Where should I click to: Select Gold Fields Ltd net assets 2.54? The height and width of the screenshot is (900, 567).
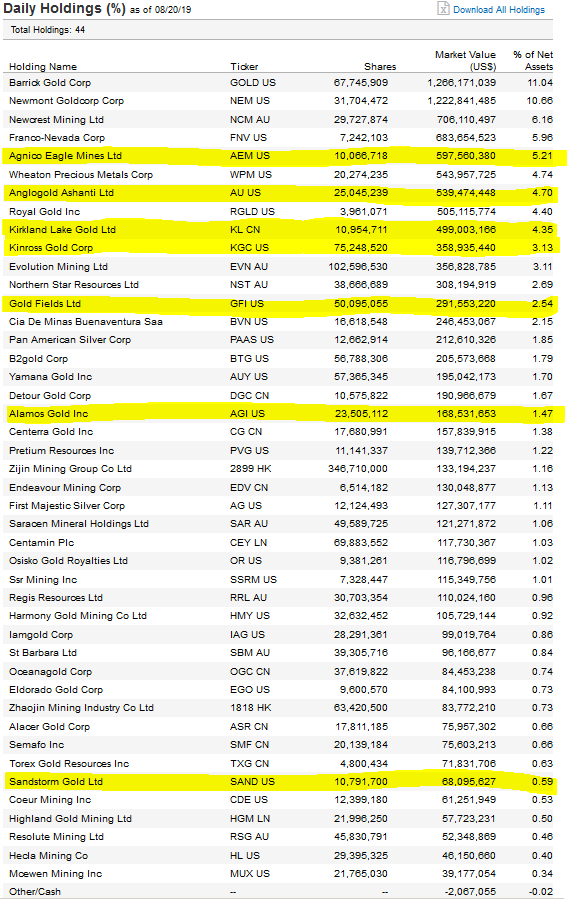coord(542,304)
